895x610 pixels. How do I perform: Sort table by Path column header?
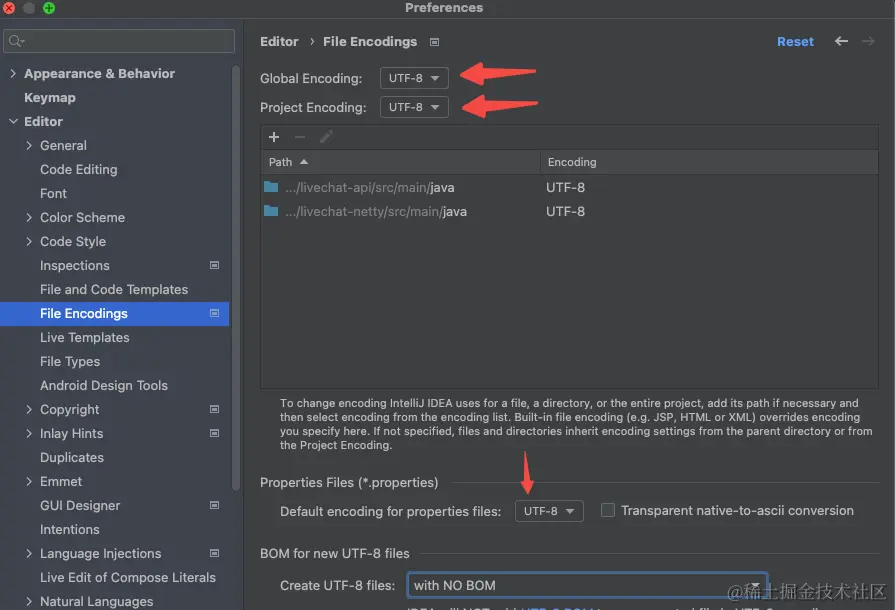pyautogui.click(x=400, y=162)
